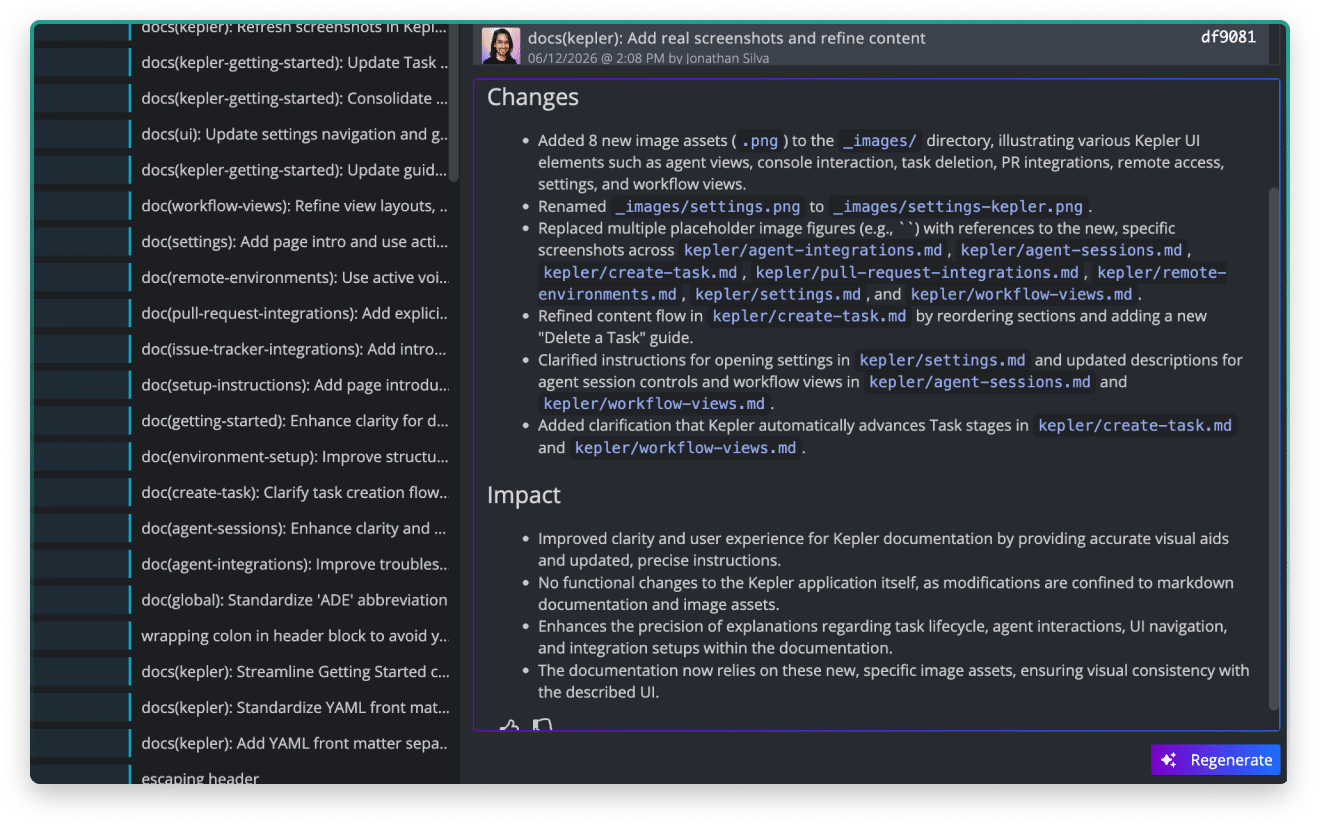Open the commit author avatar

[x=501, y=46]
